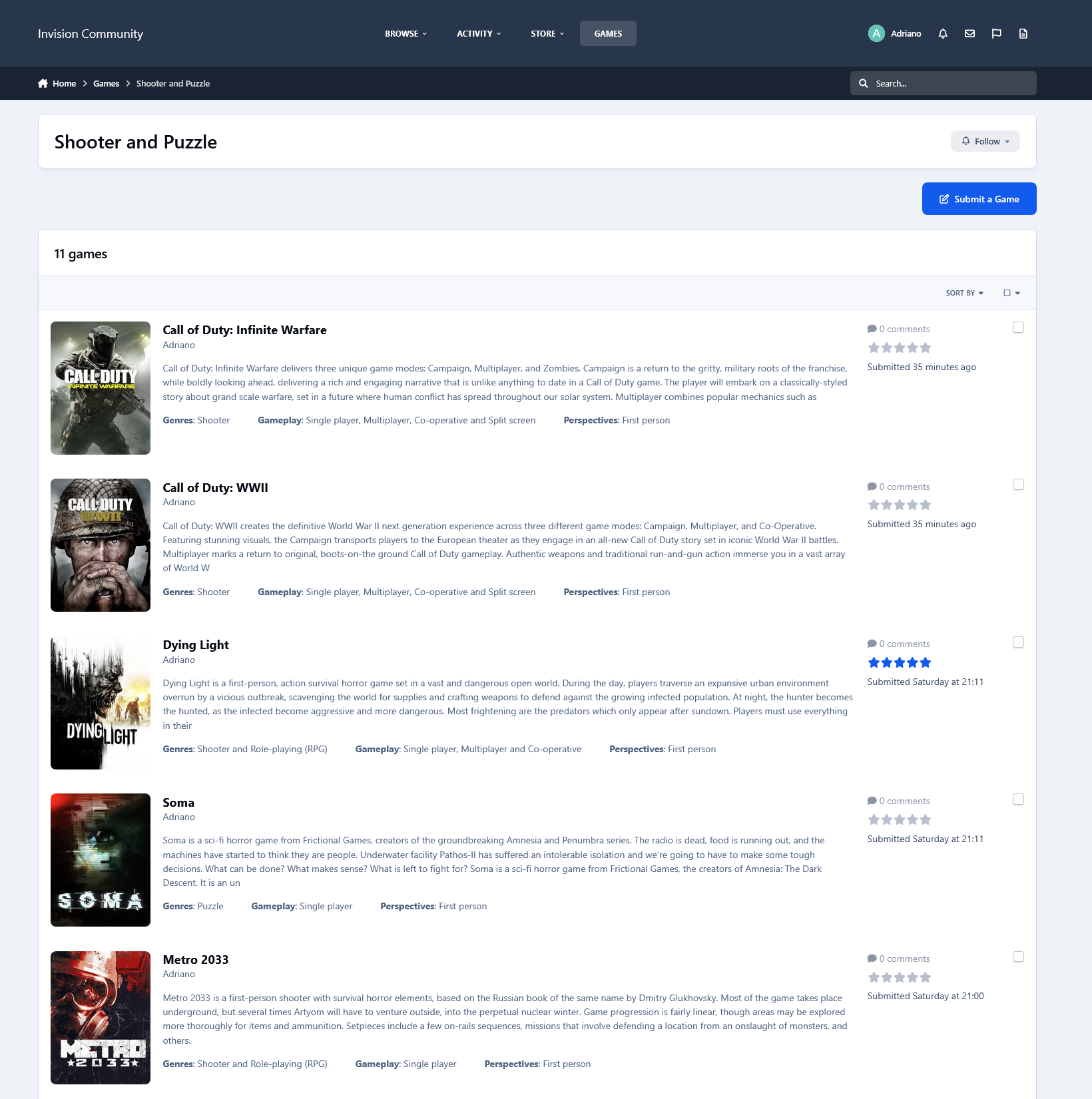
Task: Click the reports flag icon
Action: coord(996,33)
